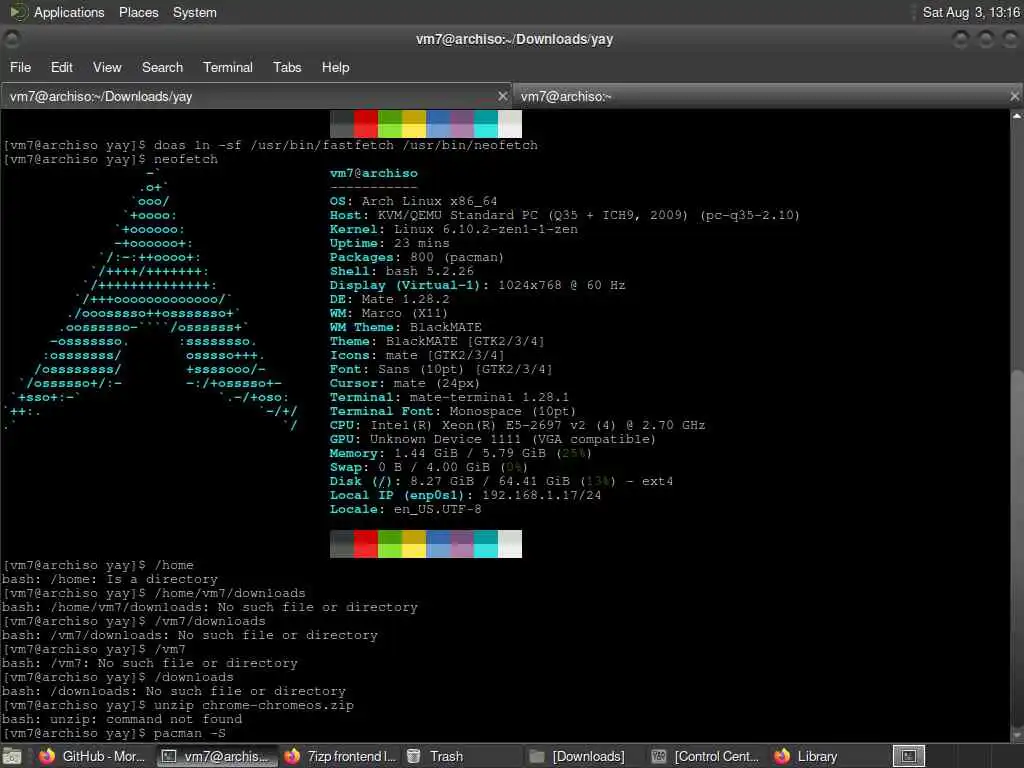Open the Search menu in terminal

pyautogui.click(x=163, y=67)
